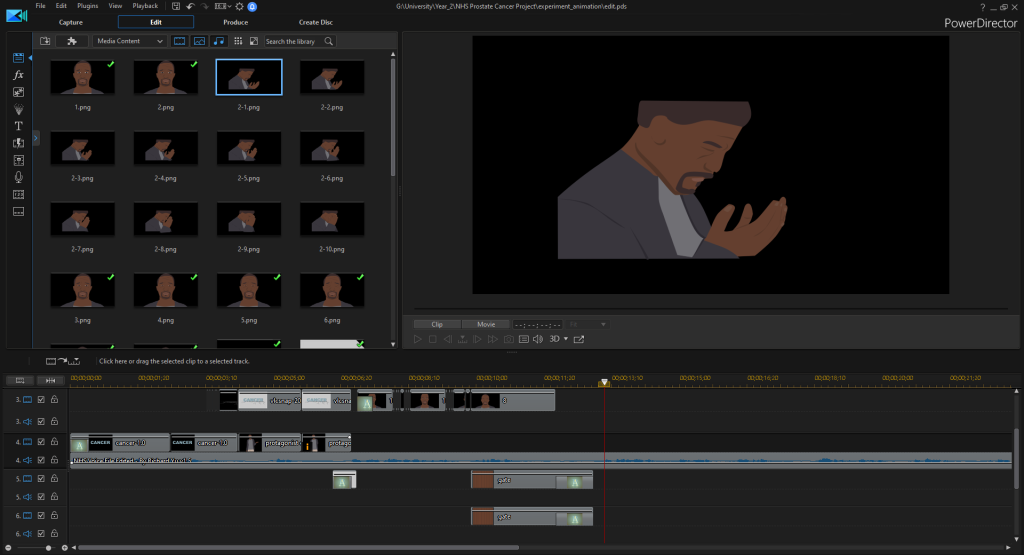Open the Plugins menu
1024x555 pixels.
88,6
